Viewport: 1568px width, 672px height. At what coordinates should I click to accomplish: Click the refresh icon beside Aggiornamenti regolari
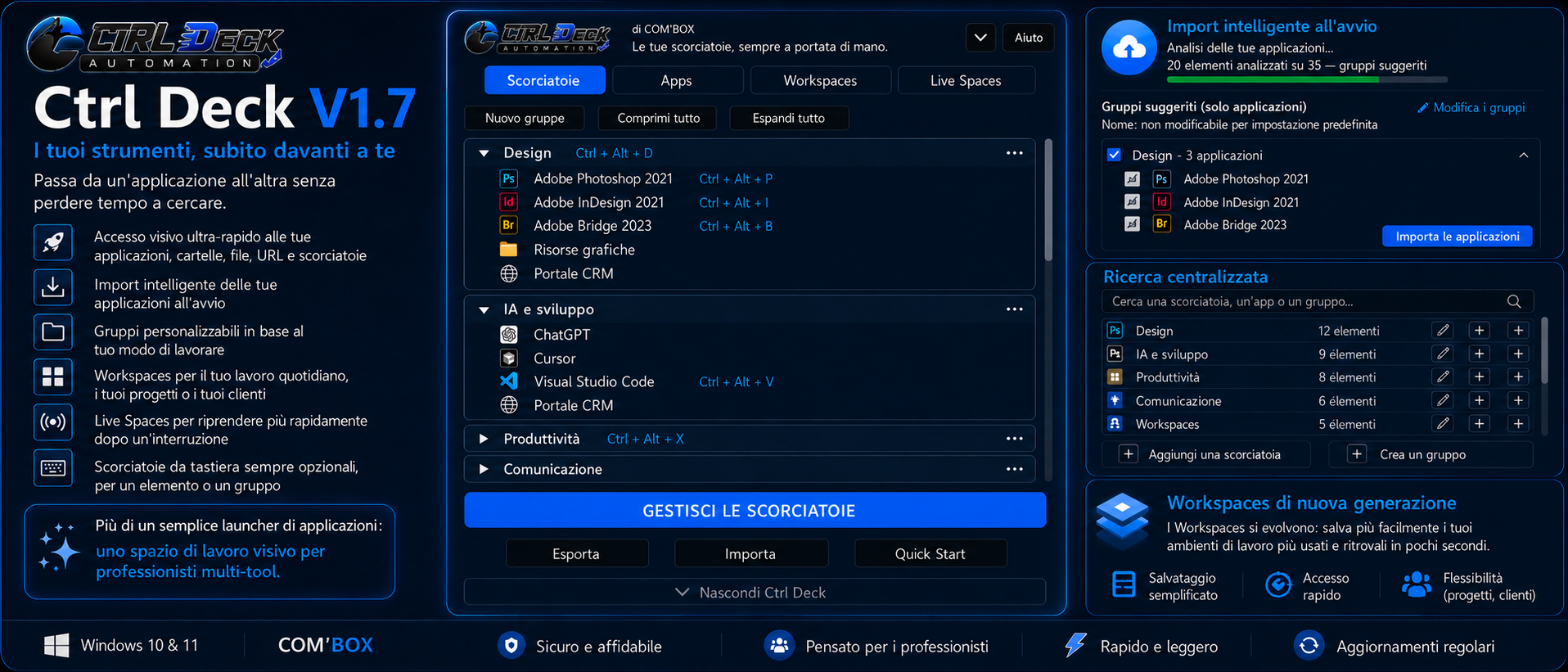(1309, 645)
